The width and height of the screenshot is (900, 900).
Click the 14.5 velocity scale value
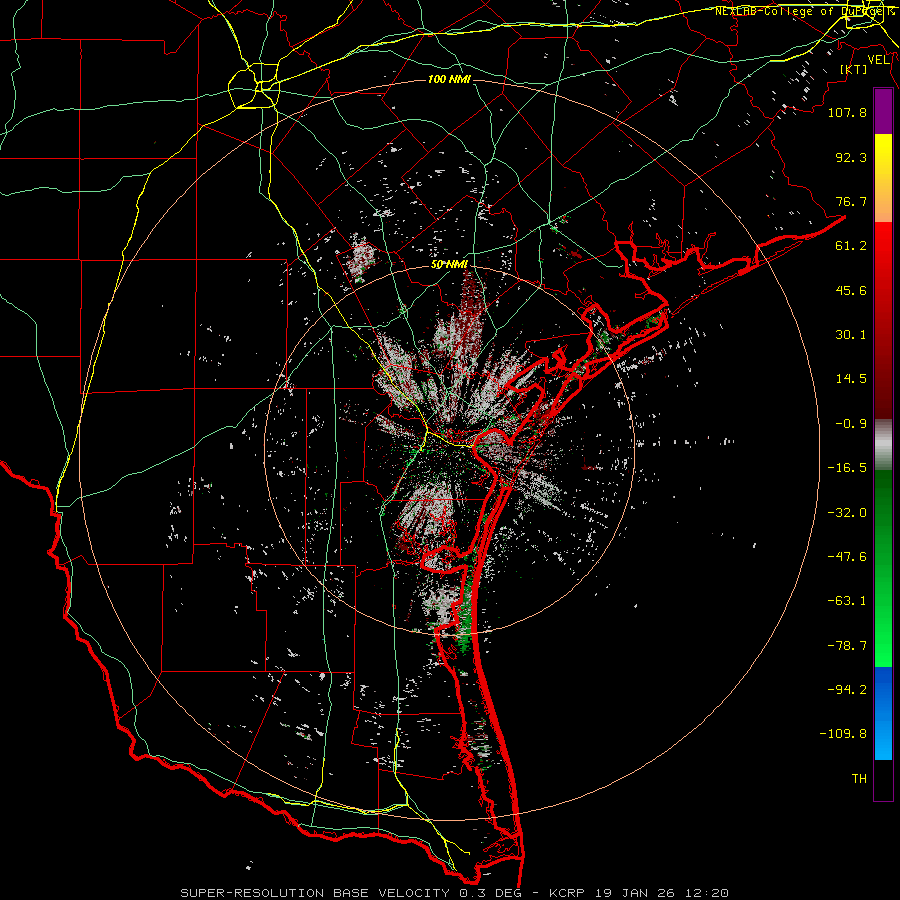pyautogui.click(x=851, y=379)
